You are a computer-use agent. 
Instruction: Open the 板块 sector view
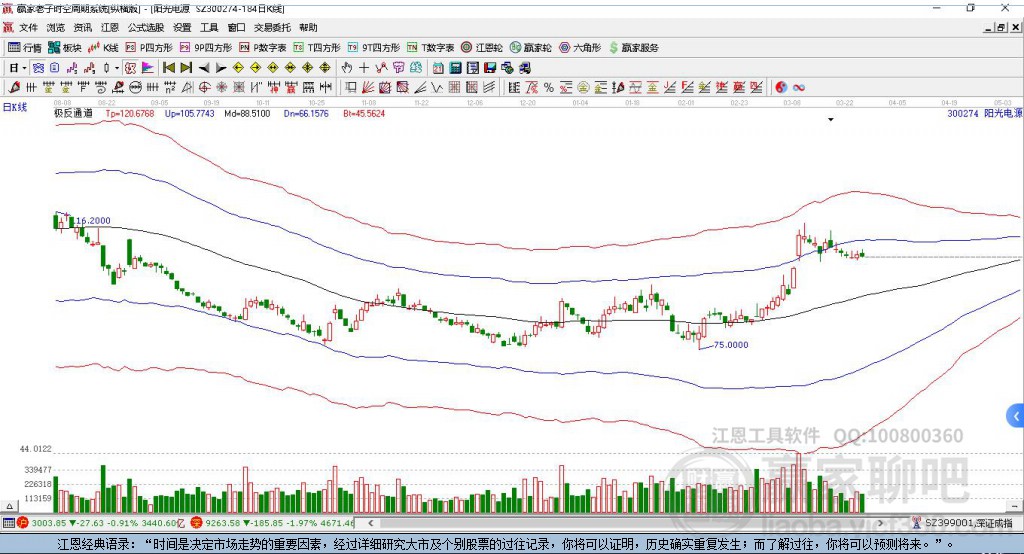tap(65, 48)
